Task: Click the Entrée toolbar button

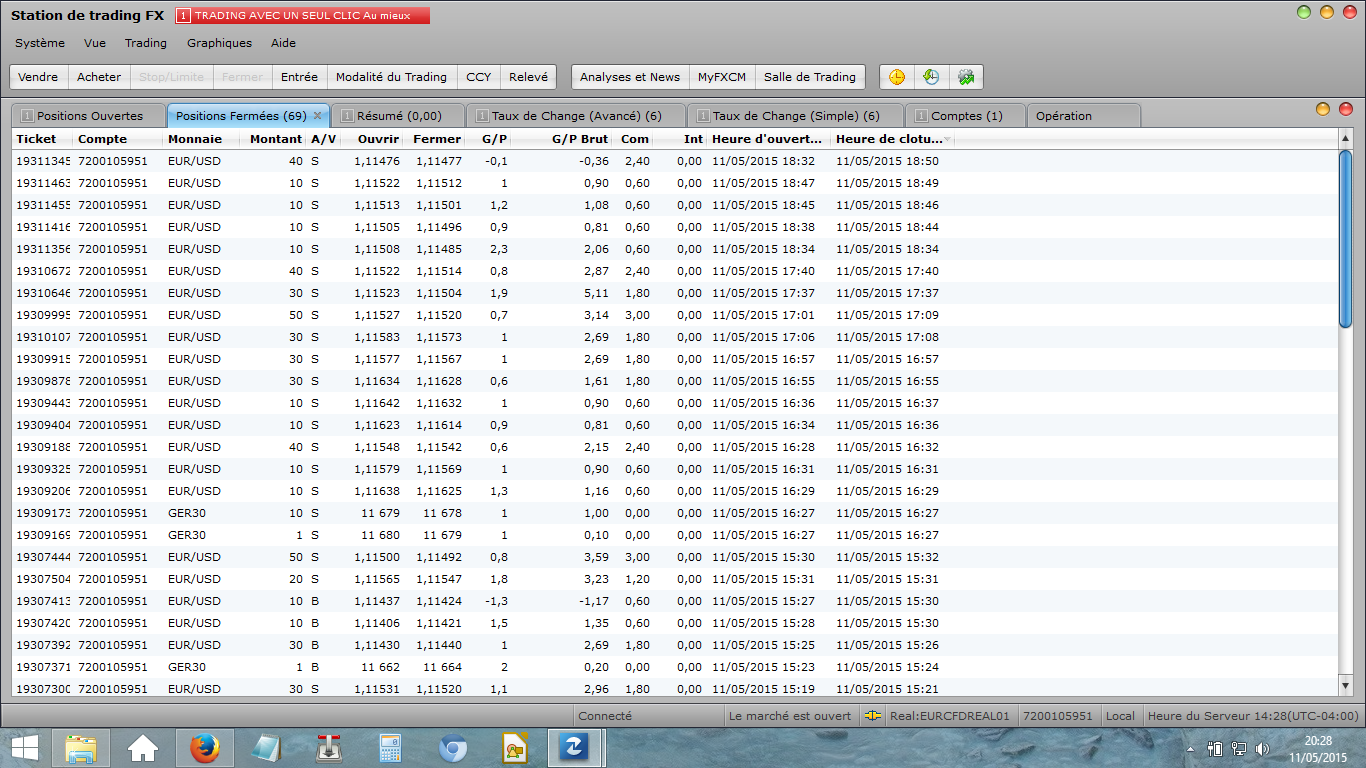Action: tap(299, 77)
